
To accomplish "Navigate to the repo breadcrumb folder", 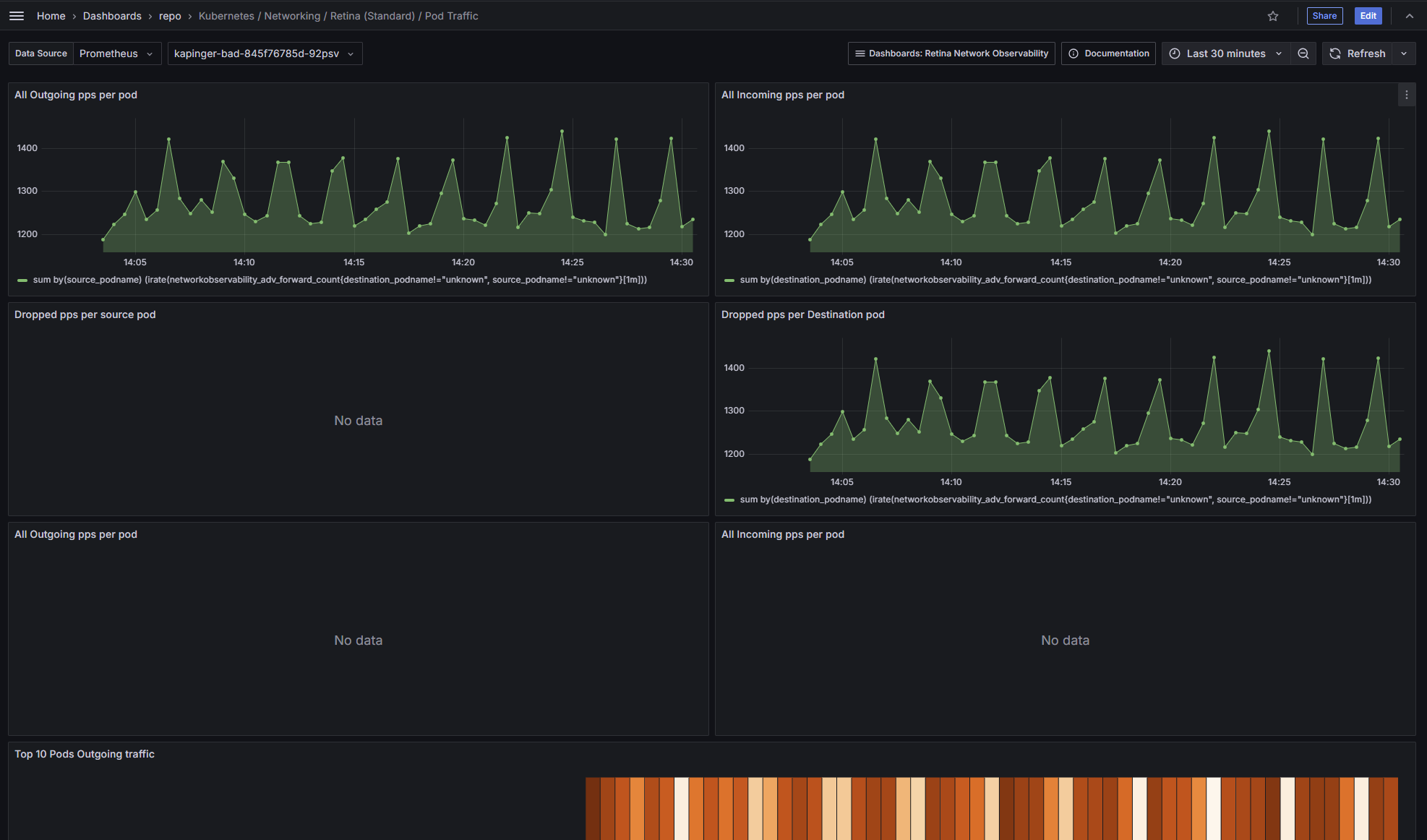I will [x=170, y=16].
